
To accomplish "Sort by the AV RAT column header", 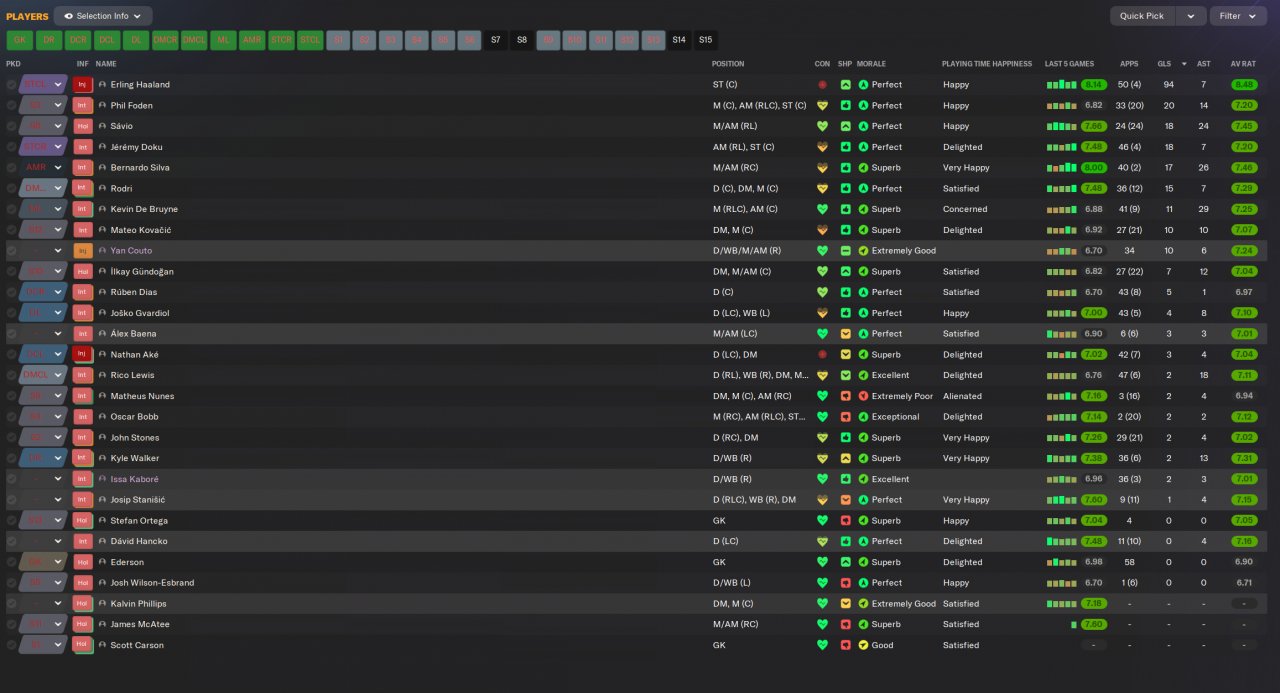I will [1242, 64].
